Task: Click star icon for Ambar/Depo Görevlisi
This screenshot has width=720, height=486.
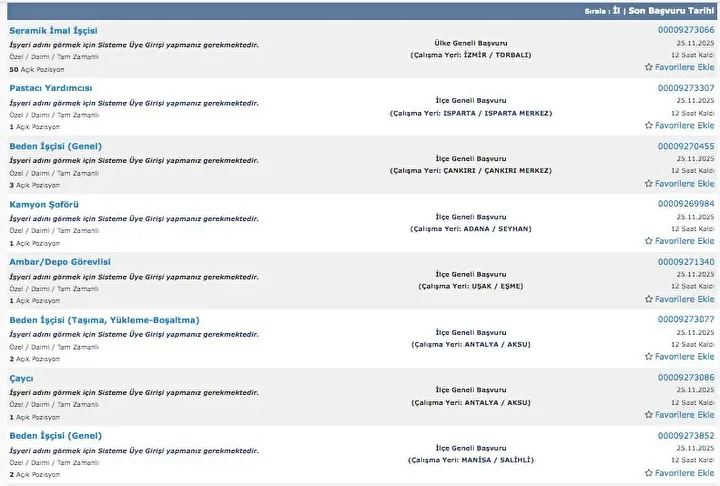Action: pyautogui.click(x=649, y=299)
